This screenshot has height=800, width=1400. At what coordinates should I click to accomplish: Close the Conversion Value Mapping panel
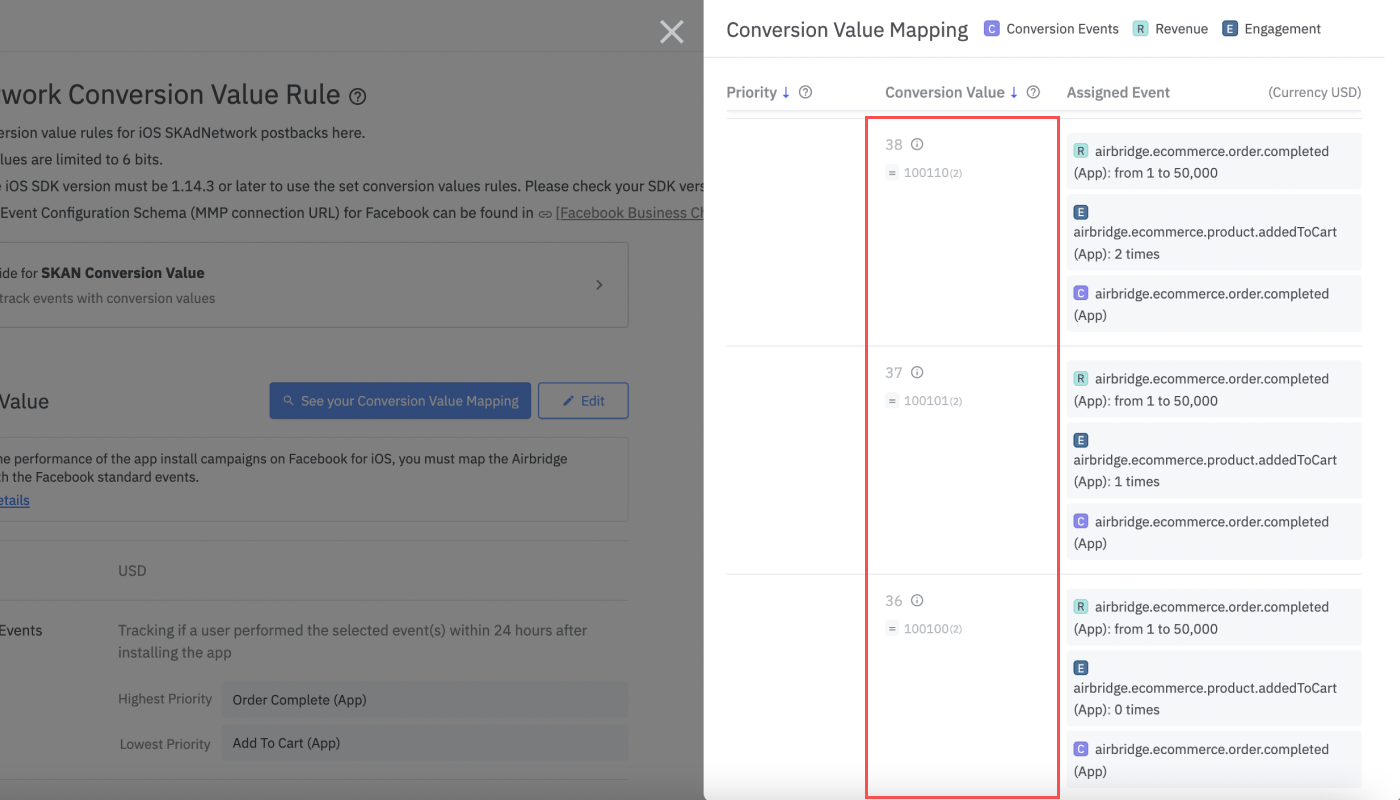pos(672,32)
